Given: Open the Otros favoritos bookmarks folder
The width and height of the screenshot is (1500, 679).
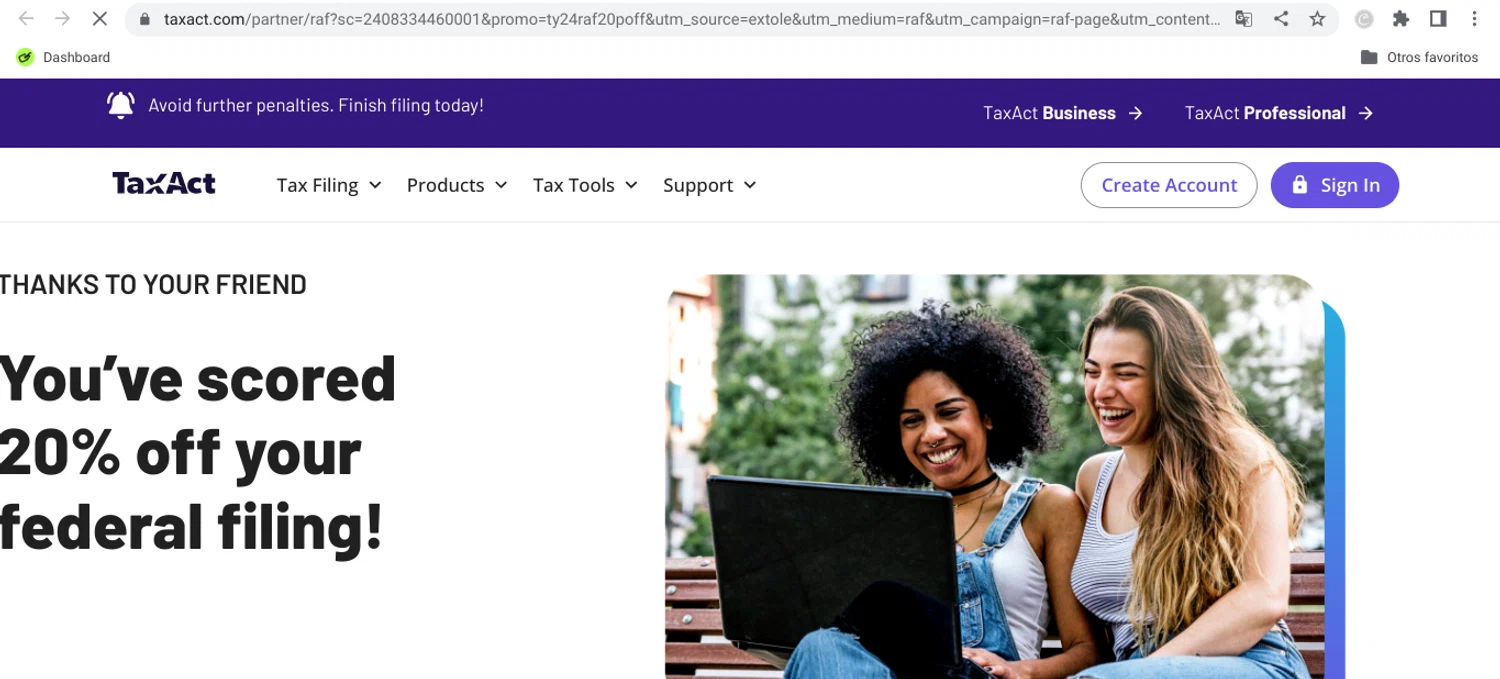Looking at the screenshot, I should [x=1419, y=57].
